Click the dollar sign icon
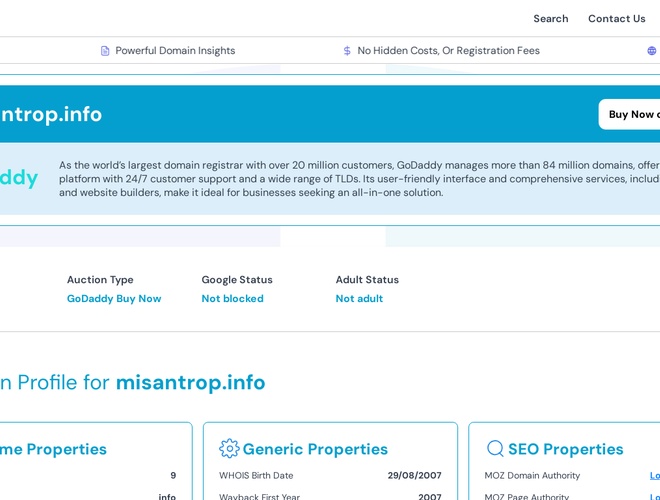660x500 pixels. click(x=347, y=51)
